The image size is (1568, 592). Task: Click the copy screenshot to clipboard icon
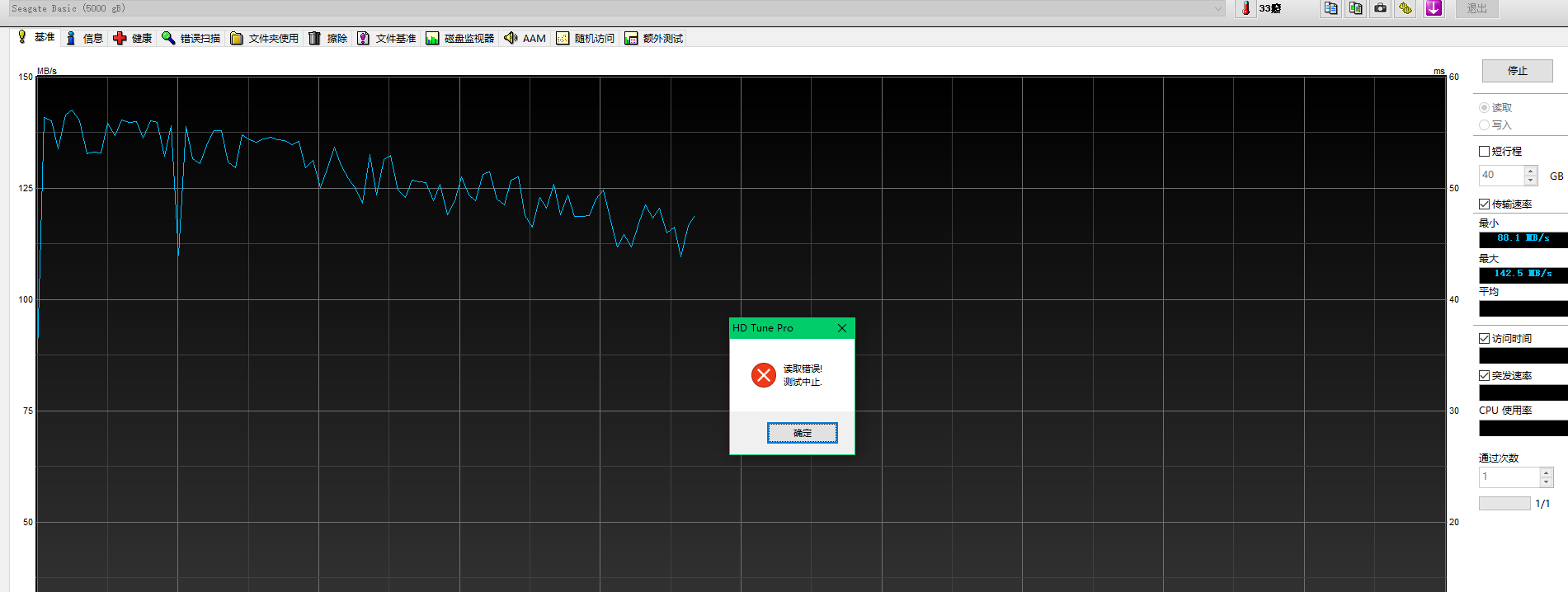click(1355, 8)
